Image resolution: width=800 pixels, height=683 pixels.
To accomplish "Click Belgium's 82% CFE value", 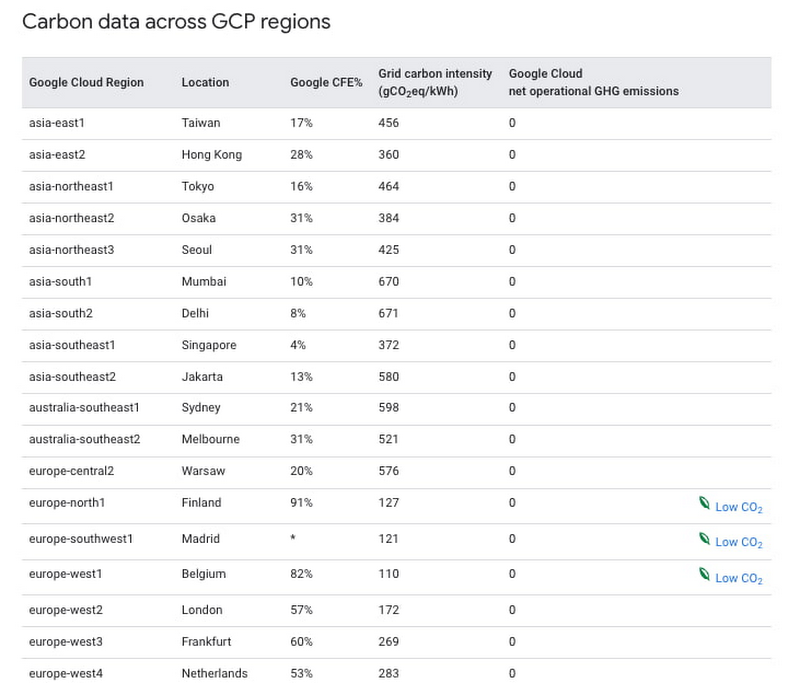I will [x=301, y=574].
